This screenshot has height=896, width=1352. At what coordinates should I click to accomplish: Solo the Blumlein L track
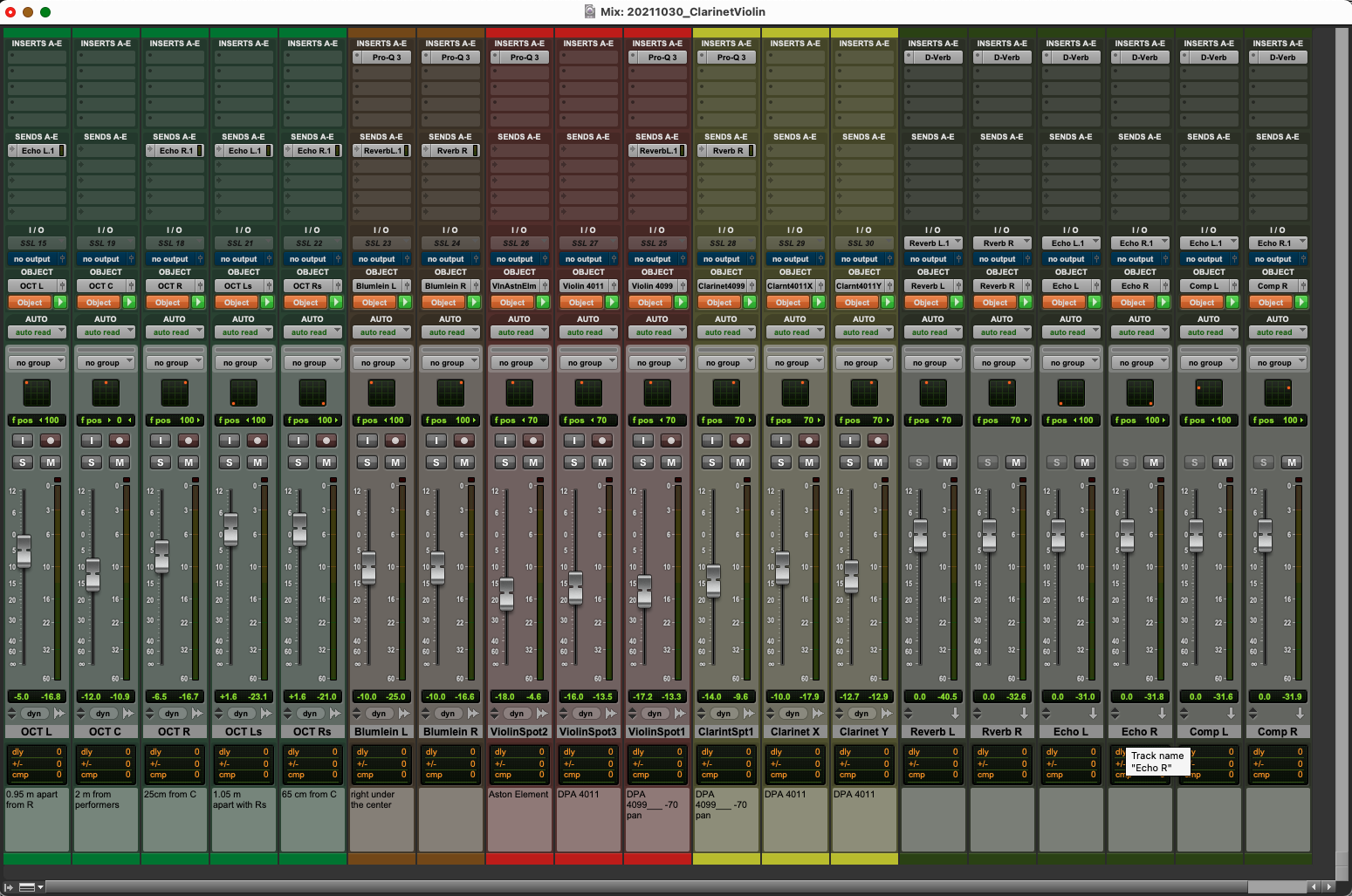pyautogui.click(x=367, y=462)
